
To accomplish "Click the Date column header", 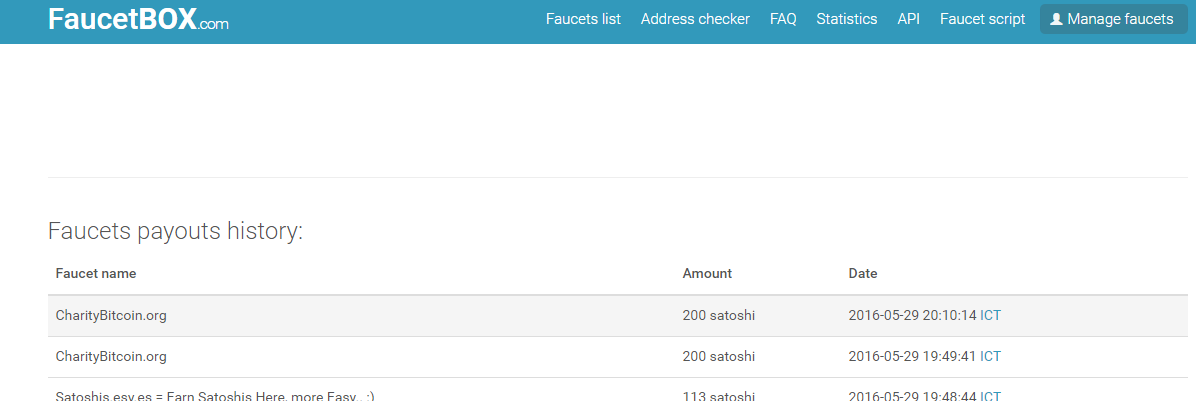I will tap(863, 273).
